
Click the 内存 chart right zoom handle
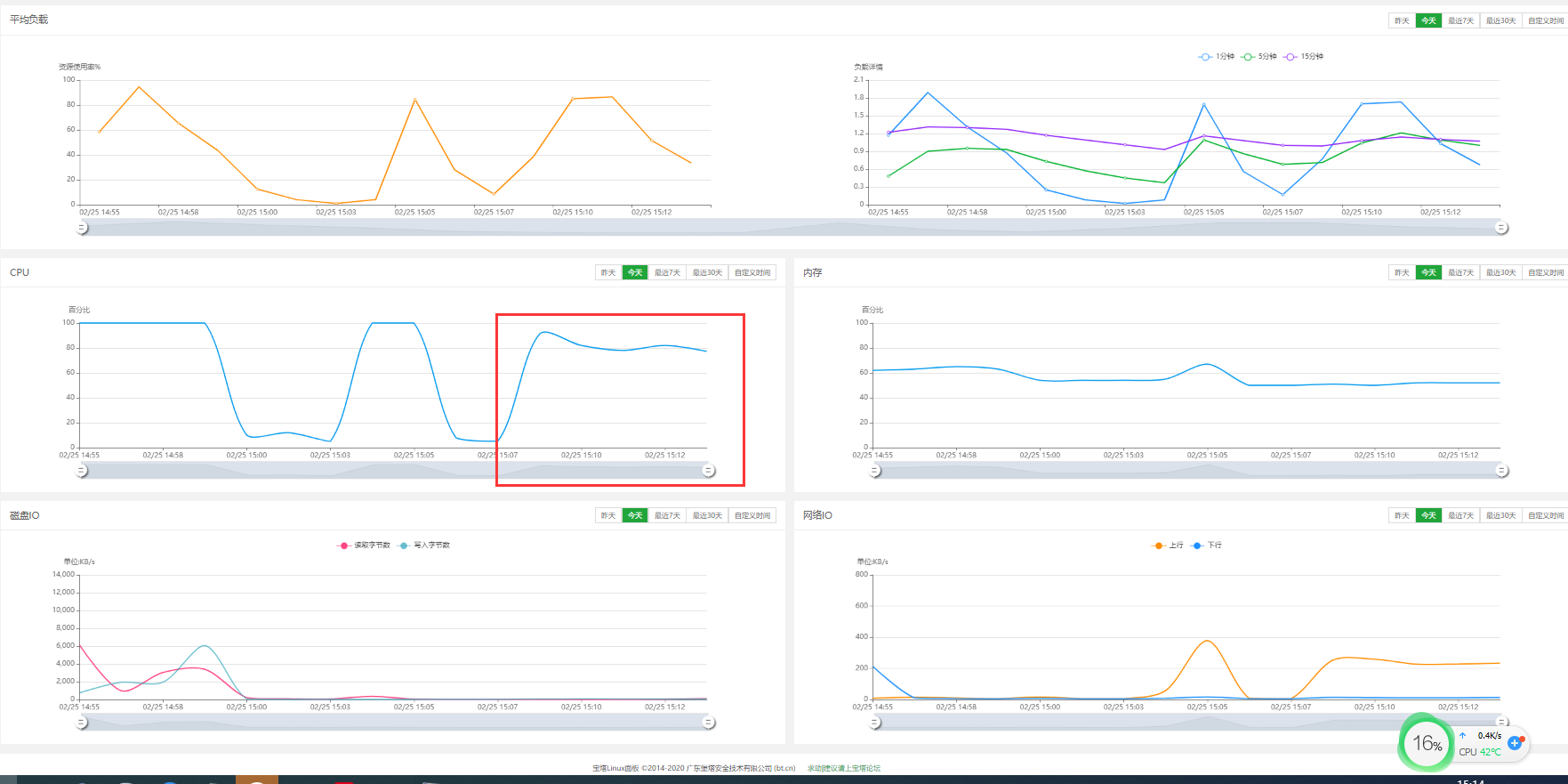click(x=1502, y=471)
